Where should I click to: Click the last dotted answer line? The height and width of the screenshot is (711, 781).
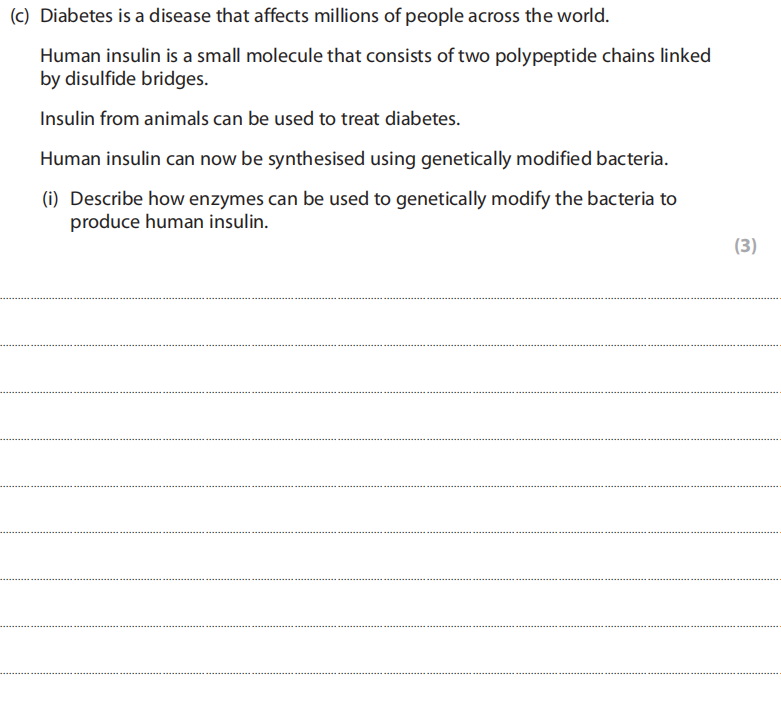[390, 673]
